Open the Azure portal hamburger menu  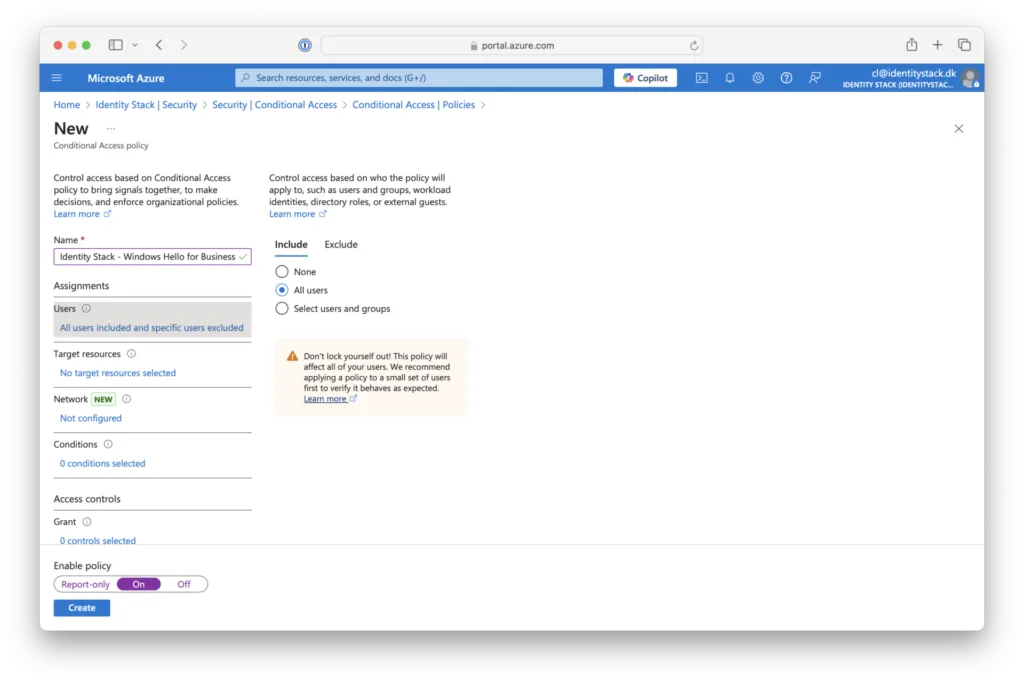(x=57, y=78)
